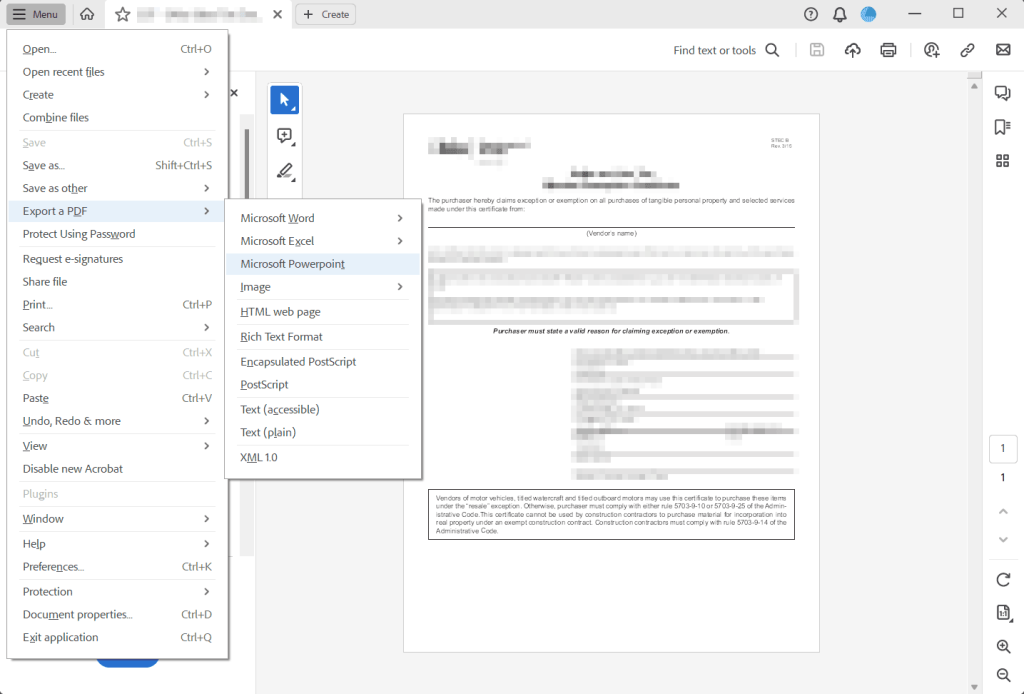This screenshot has height=694, width=1024.
Task: Open the bookmarks panel
Action: tap(1002, 127)
